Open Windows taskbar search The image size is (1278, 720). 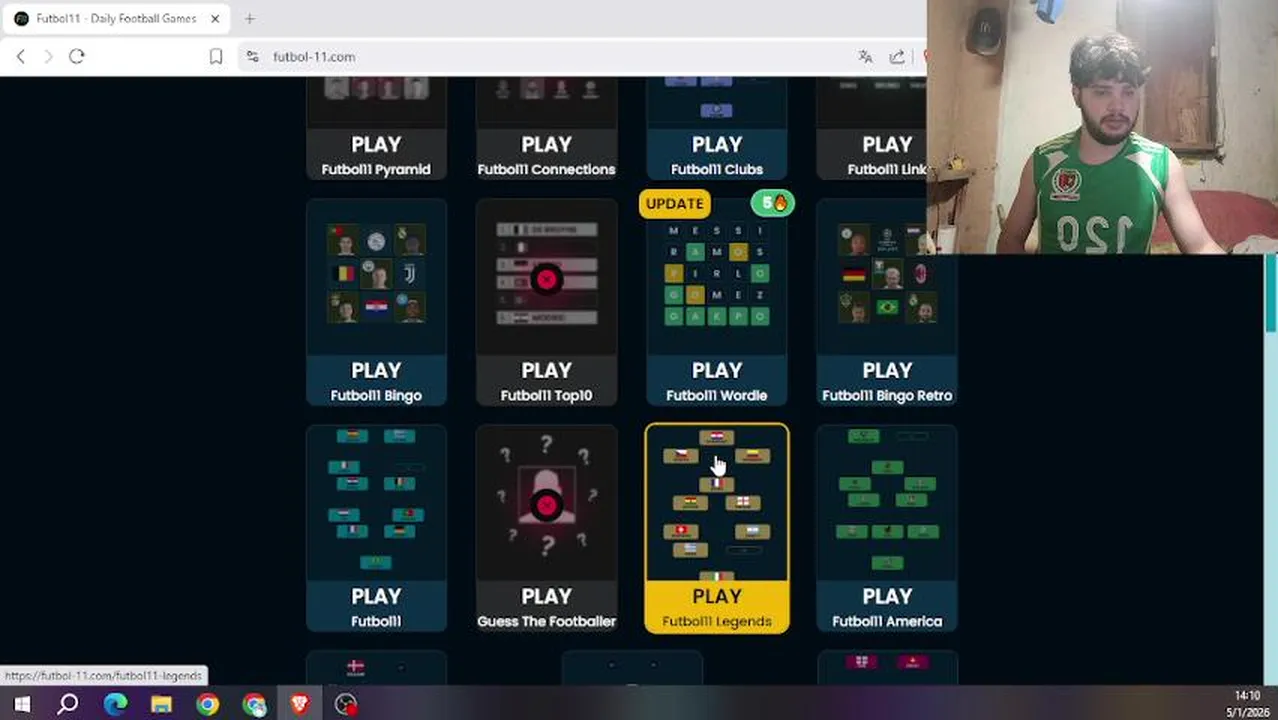point(68,704)
